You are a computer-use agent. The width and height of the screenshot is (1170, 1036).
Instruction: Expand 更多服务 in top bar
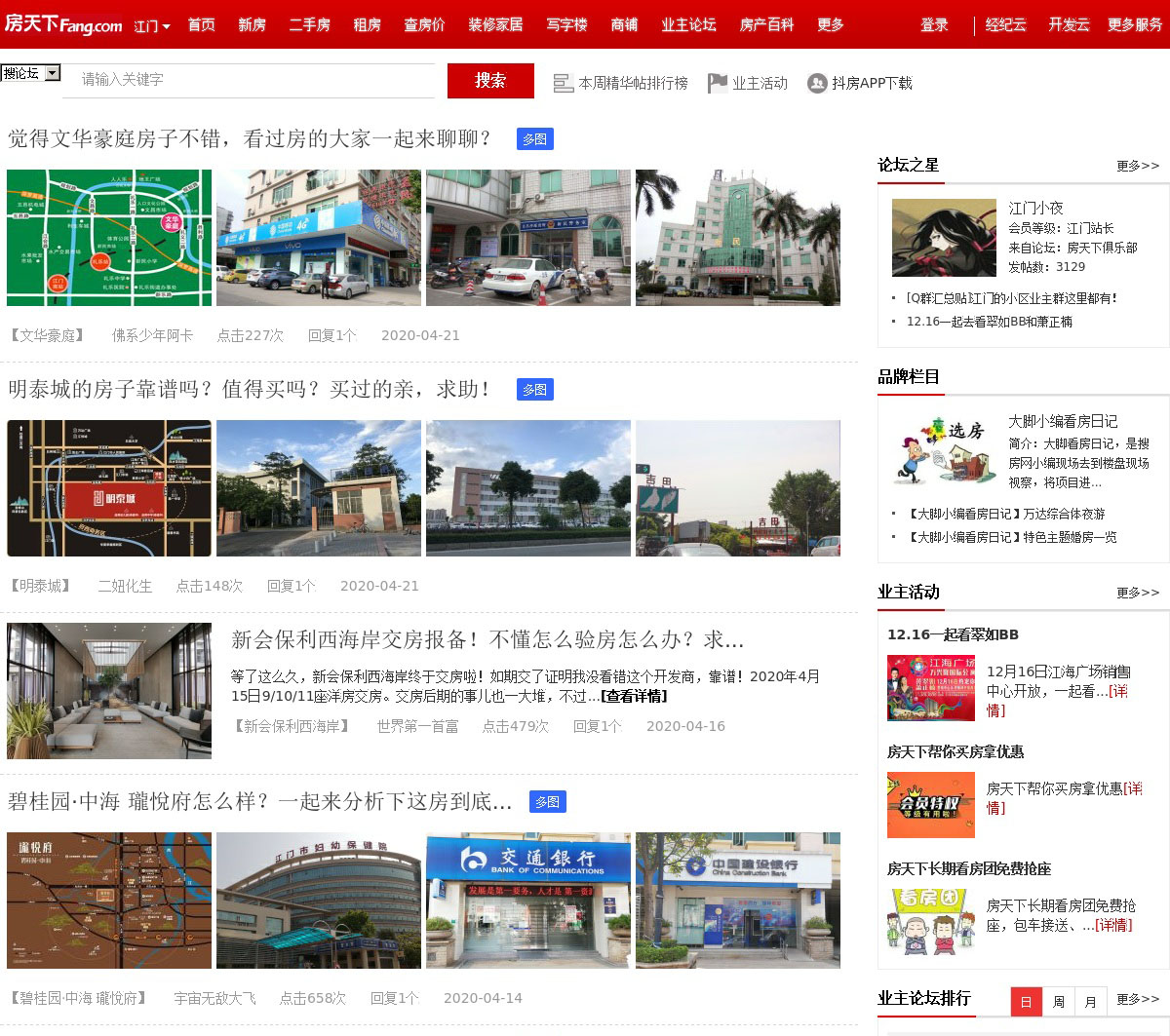point(1135,24)
